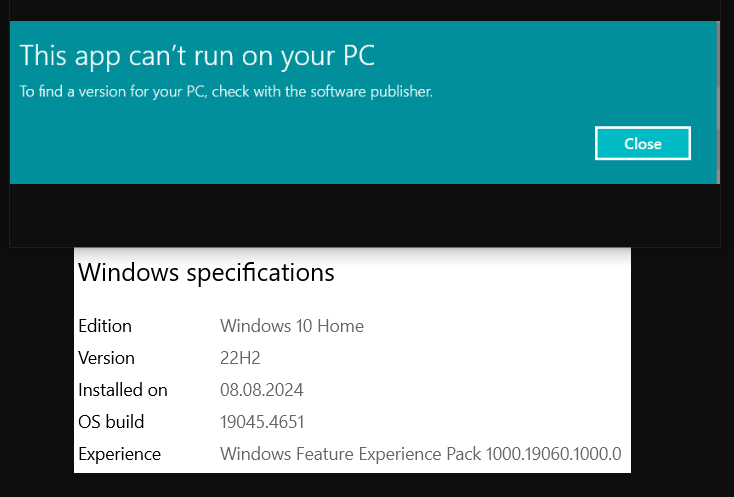Click the Installed on label
The image size is (734, 497).
(x=123, y=390)
